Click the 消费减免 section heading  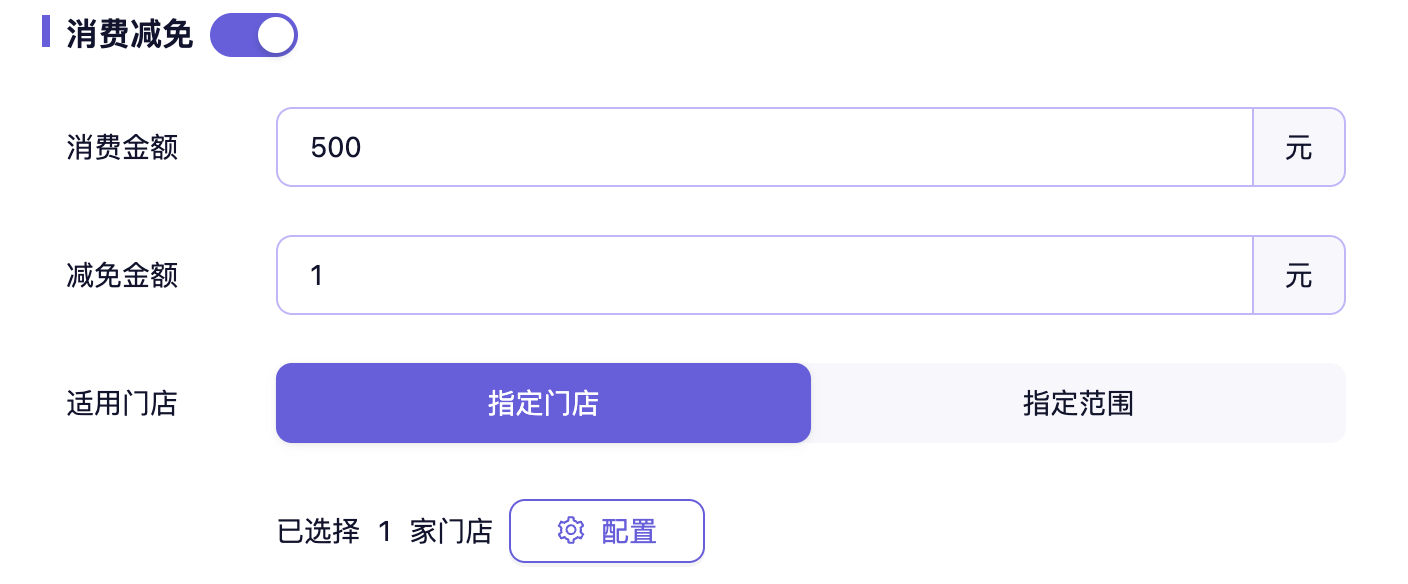point(129,35)
